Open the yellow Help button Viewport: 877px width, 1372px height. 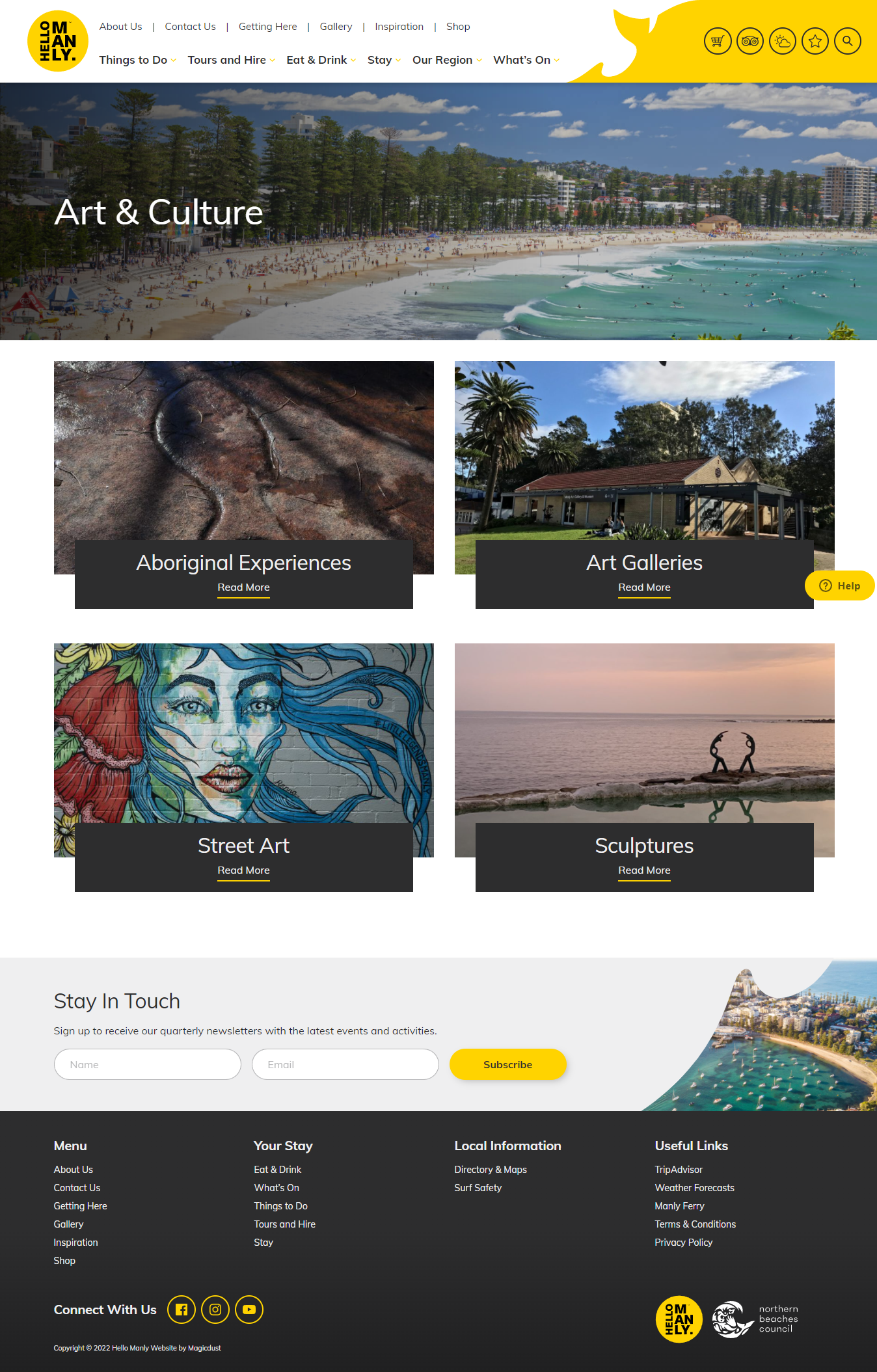click(x=840, y=585)
